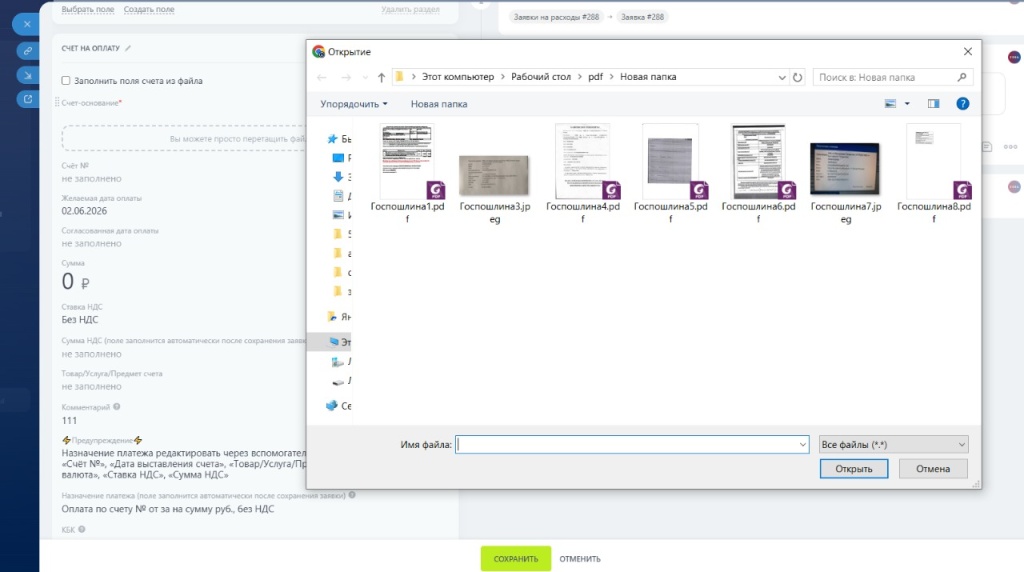
Task: Click the КБК help icon
Action: coord(82,529)
